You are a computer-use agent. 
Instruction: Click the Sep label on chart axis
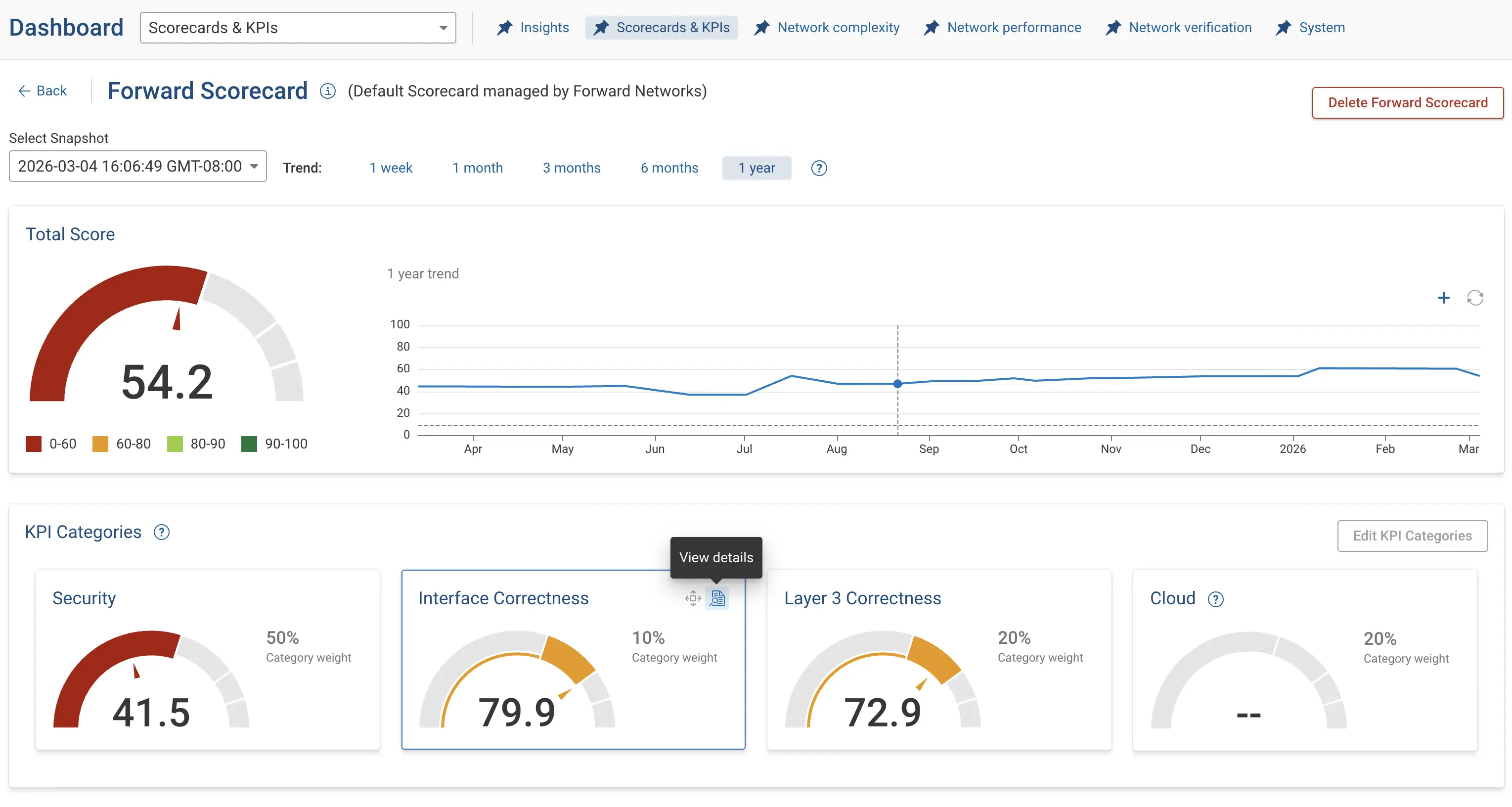[x=929, y=449]
